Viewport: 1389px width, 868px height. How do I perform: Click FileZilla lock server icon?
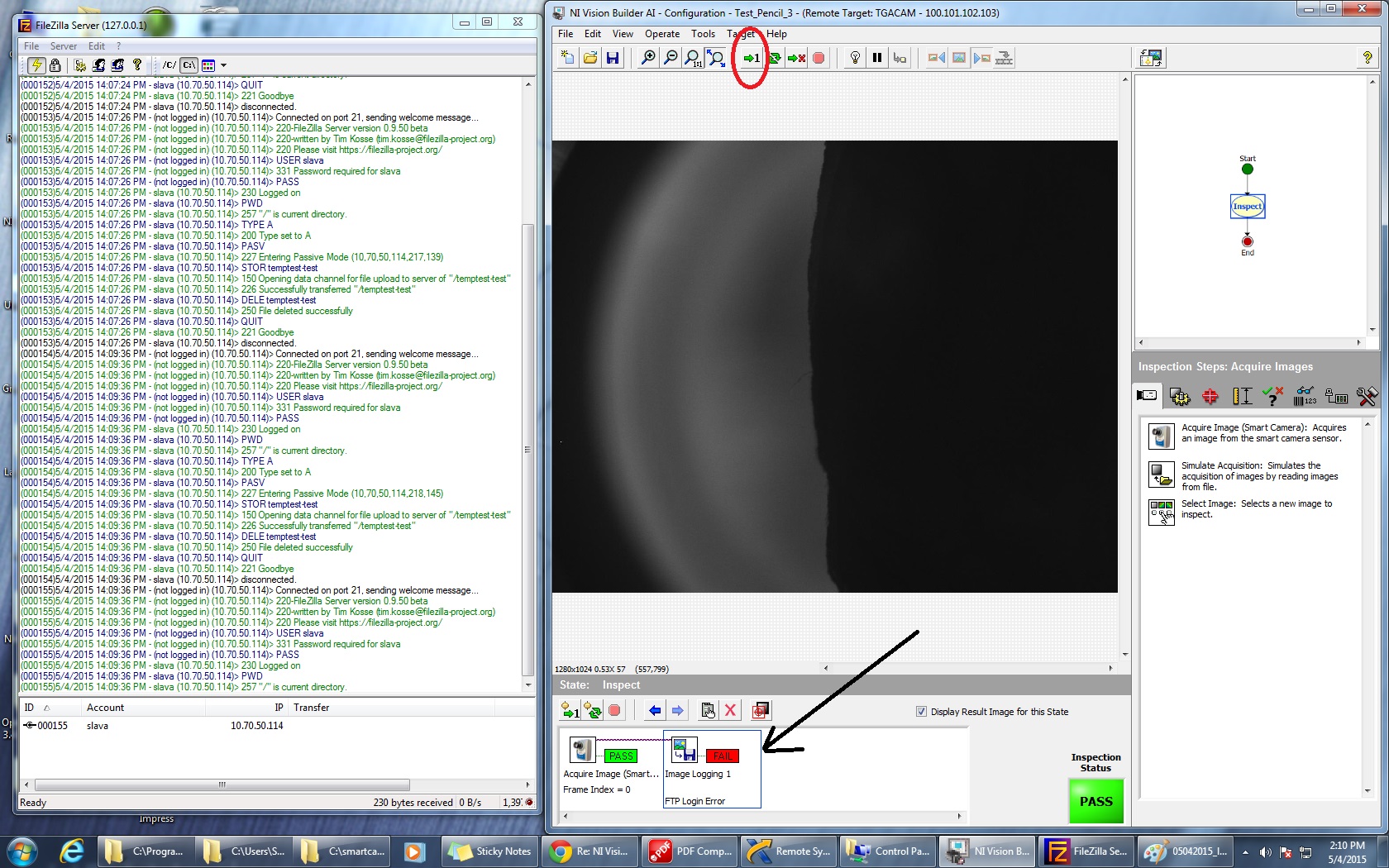[x=55, y=64]
